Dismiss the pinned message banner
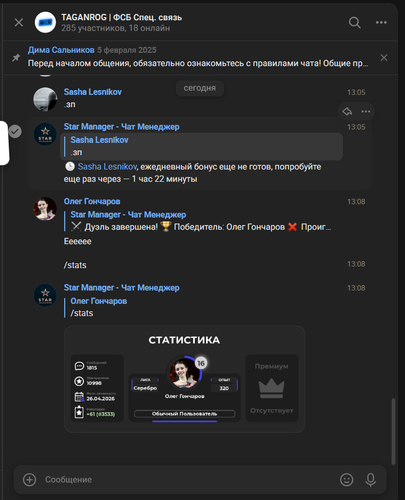405x500 pixels. click(x=384, y=58)
